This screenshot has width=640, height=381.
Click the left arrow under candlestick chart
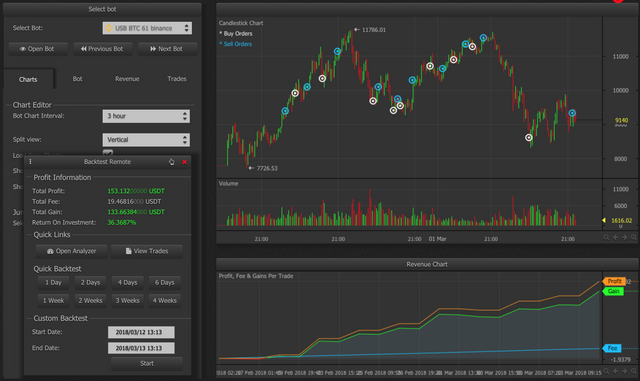[616, 237]
